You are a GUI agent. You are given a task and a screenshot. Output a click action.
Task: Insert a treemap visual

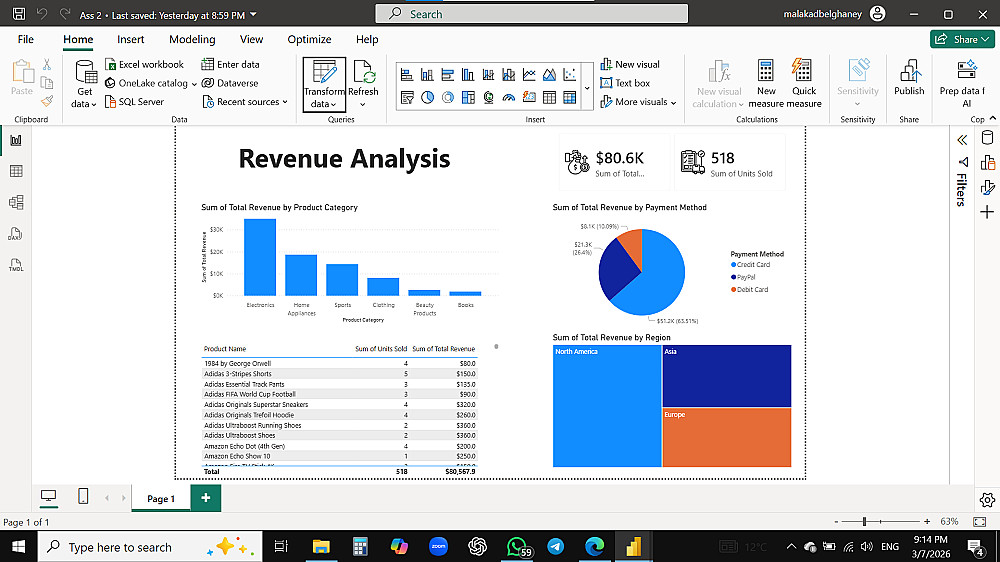[x=467, y=98]
